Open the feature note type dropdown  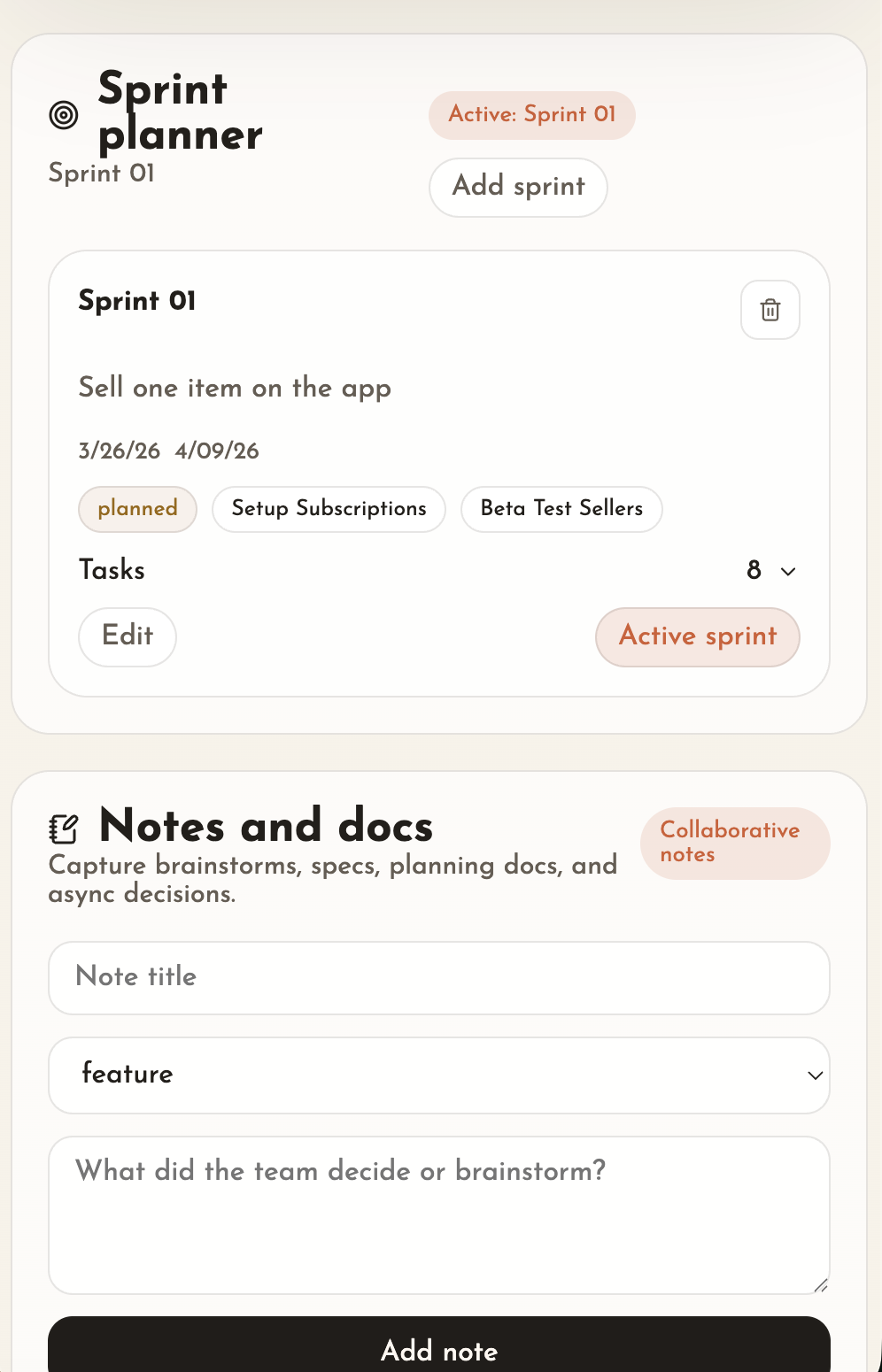[x=438, y=1075]
